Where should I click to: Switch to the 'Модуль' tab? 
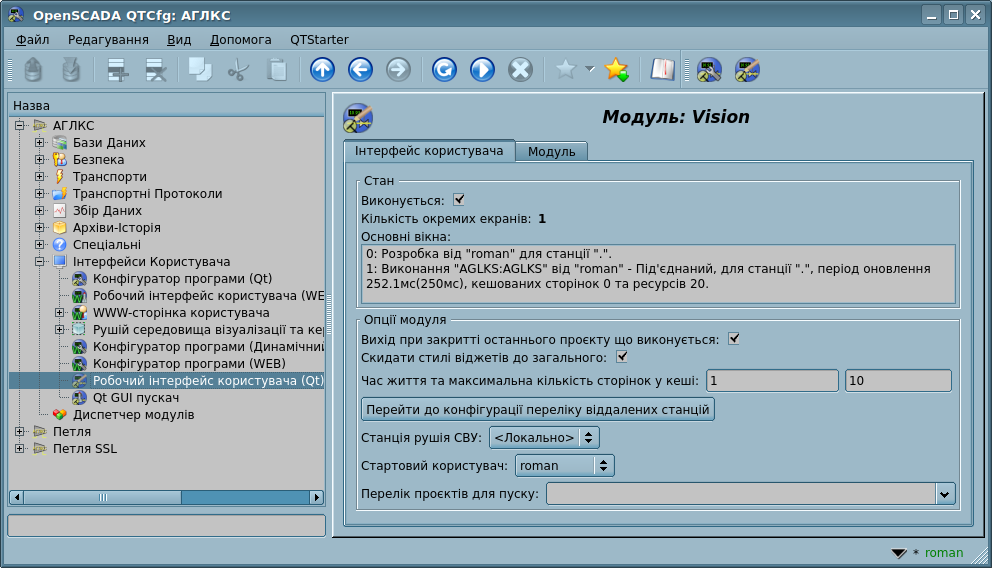pos(551,151)
